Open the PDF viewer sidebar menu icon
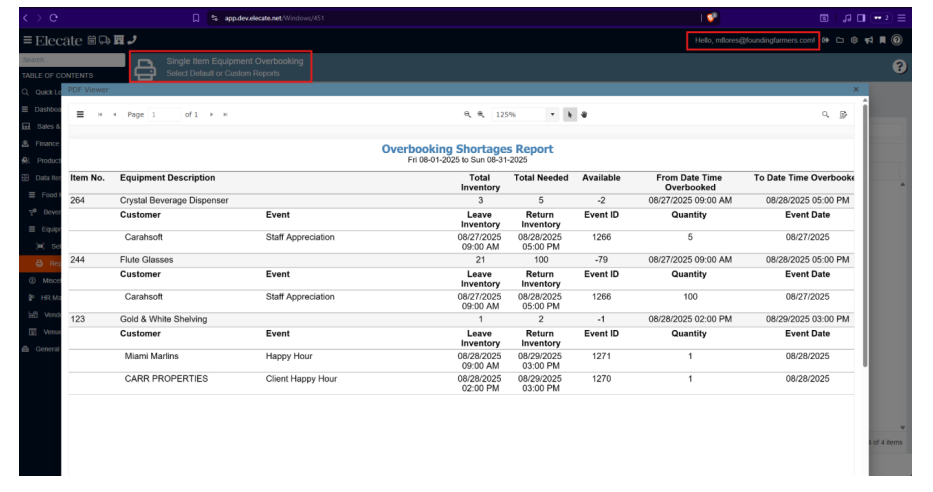Screen dimensions: 933x492 pos(80,114)
